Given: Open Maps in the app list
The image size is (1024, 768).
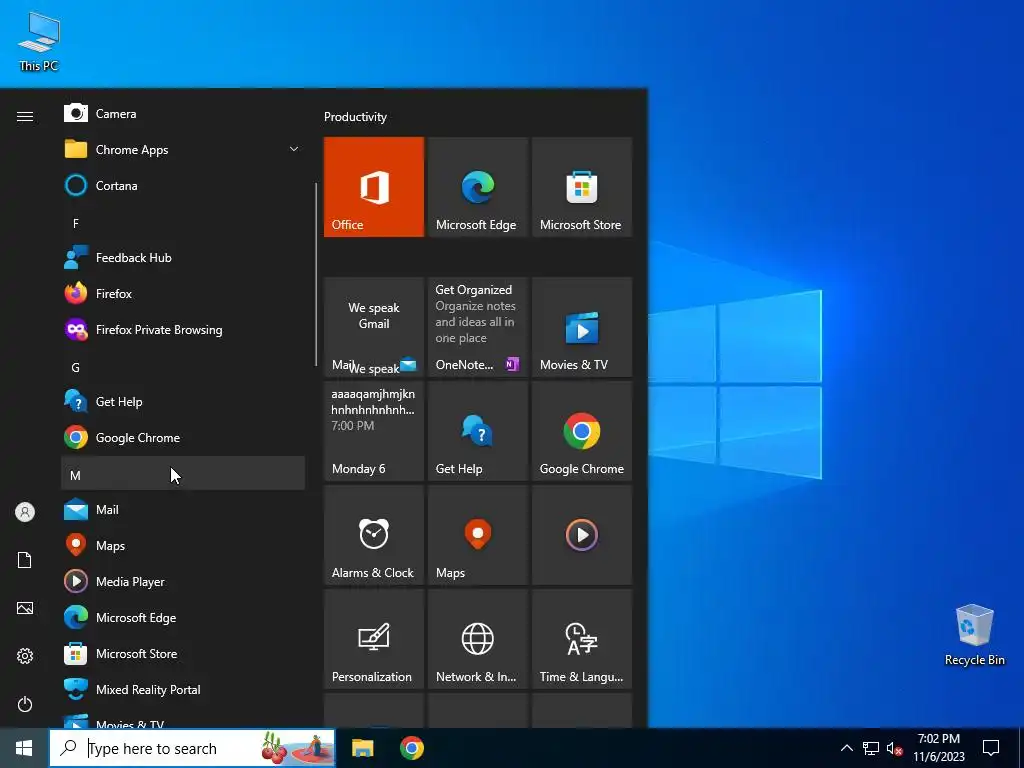Looking at the screenshot, I should coord(183,545).
